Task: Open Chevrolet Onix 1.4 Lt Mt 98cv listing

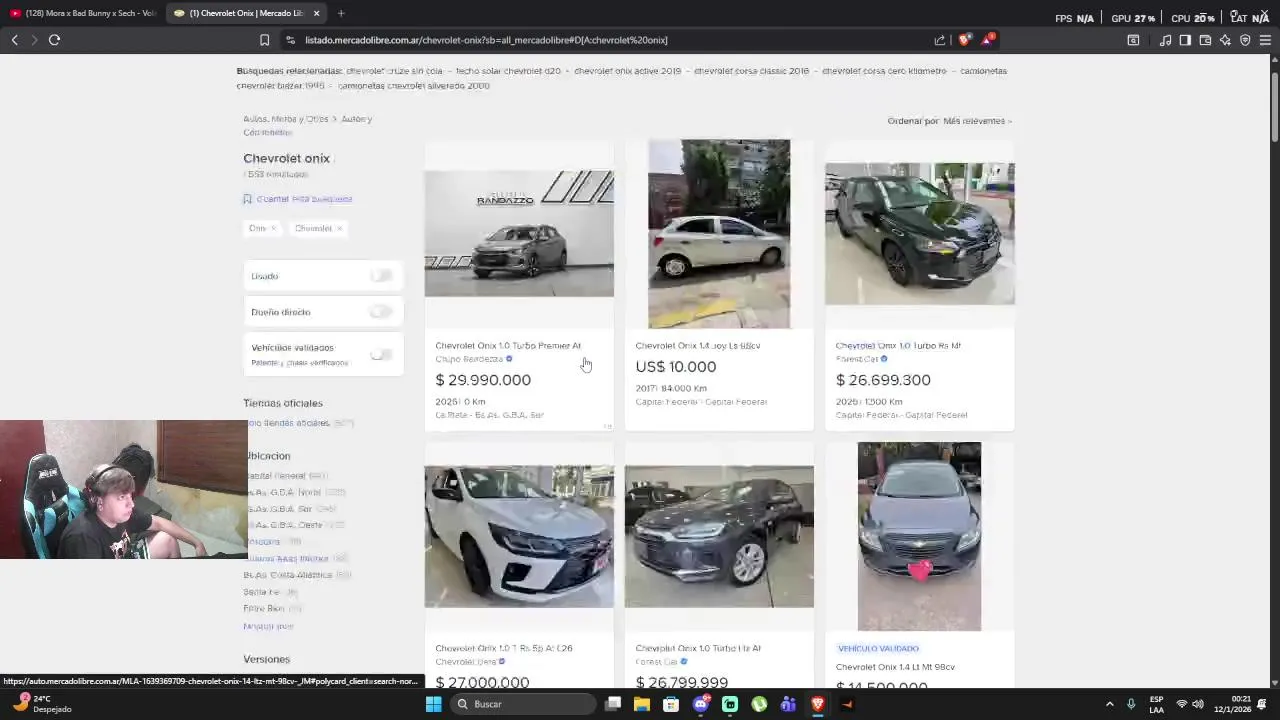Action: (x=895, y=667)
